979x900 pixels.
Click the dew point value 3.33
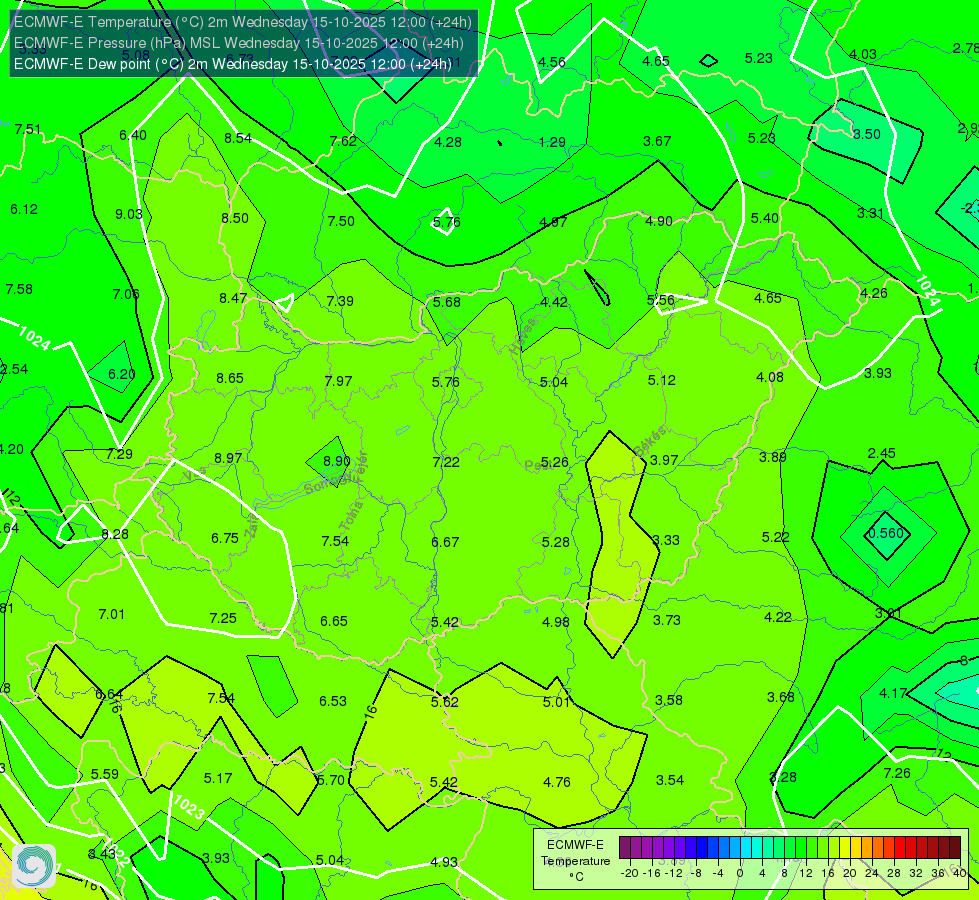(x=666, y=540)
